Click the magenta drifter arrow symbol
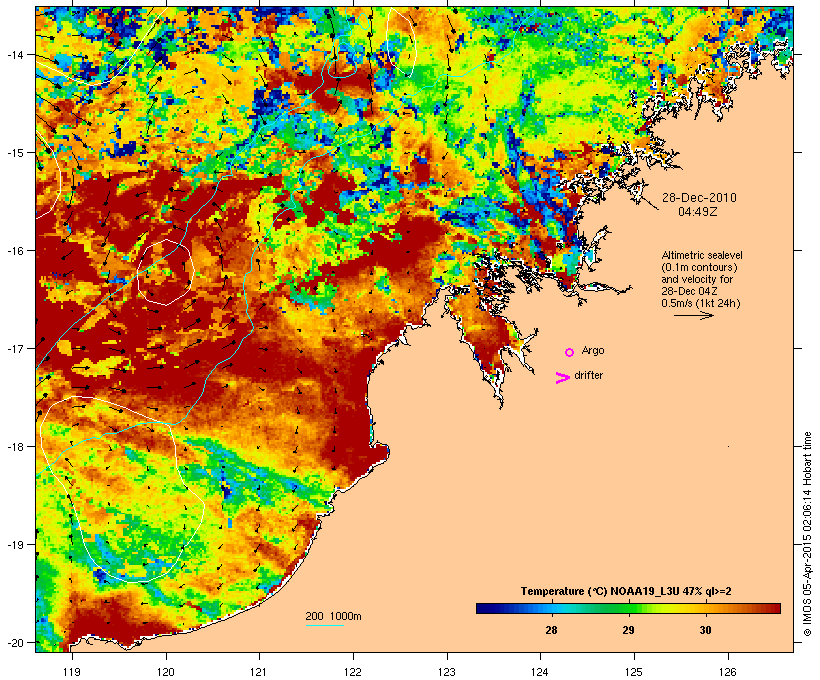The height and width of the screenshot is (680, 820). point(562,378)
